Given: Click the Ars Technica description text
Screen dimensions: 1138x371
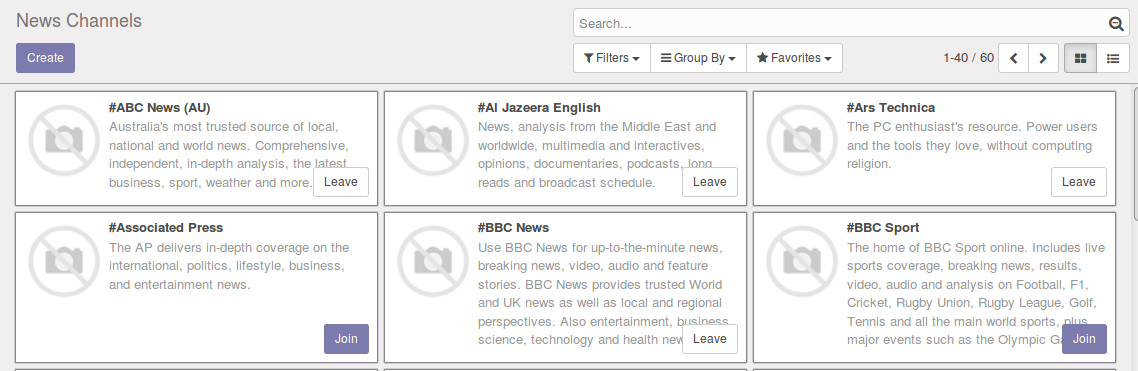Looking at the screenshot, I should click(973, 146).
